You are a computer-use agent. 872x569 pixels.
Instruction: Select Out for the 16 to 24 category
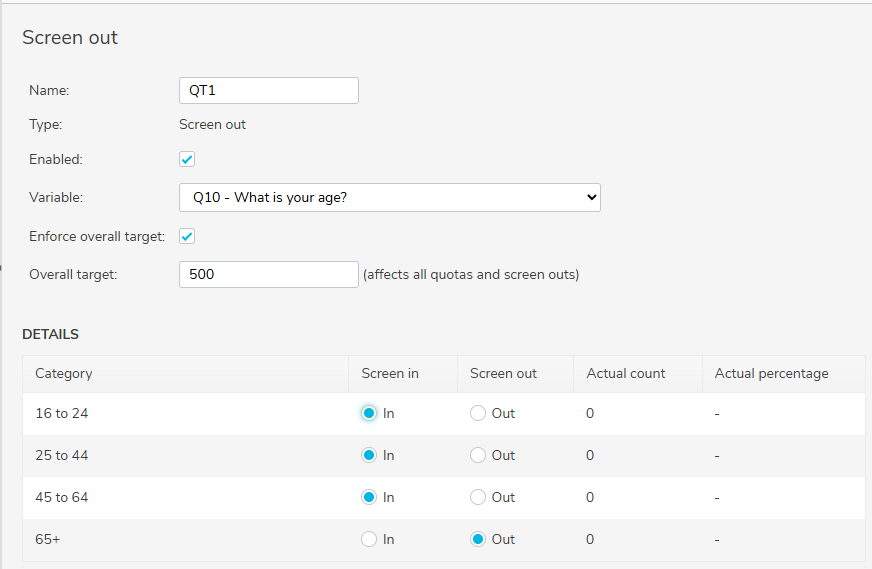pos(478,413)
